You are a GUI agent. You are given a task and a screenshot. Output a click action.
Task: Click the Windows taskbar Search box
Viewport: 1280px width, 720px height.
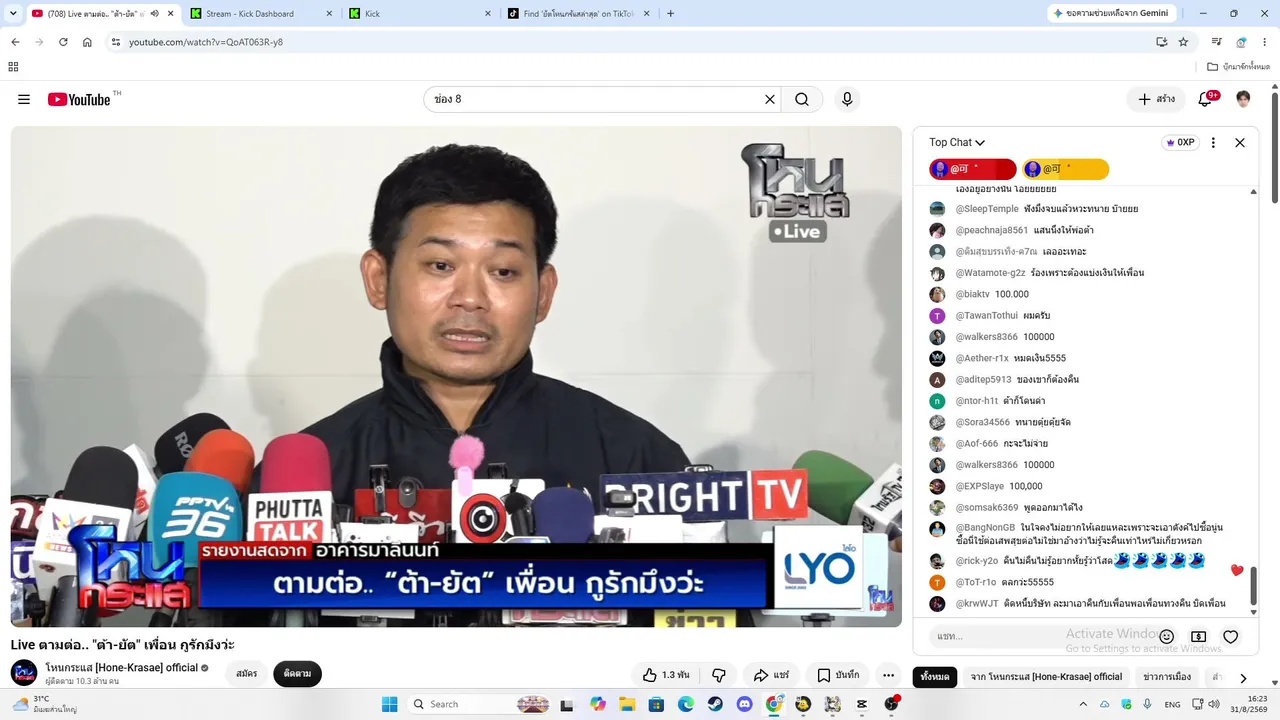point(477,704)
